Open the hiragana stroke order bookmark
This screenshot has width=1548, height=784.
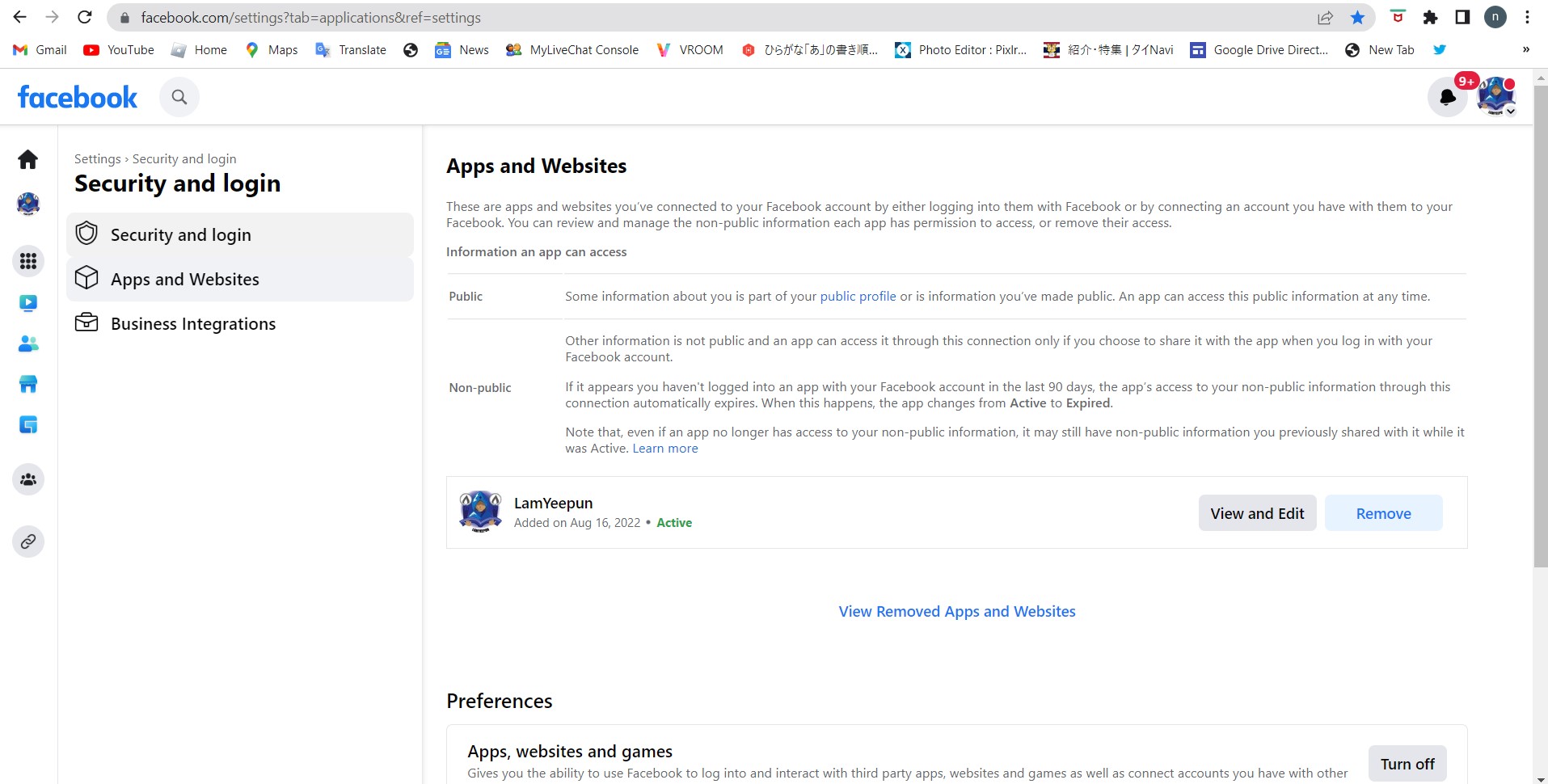coord(809,50)
